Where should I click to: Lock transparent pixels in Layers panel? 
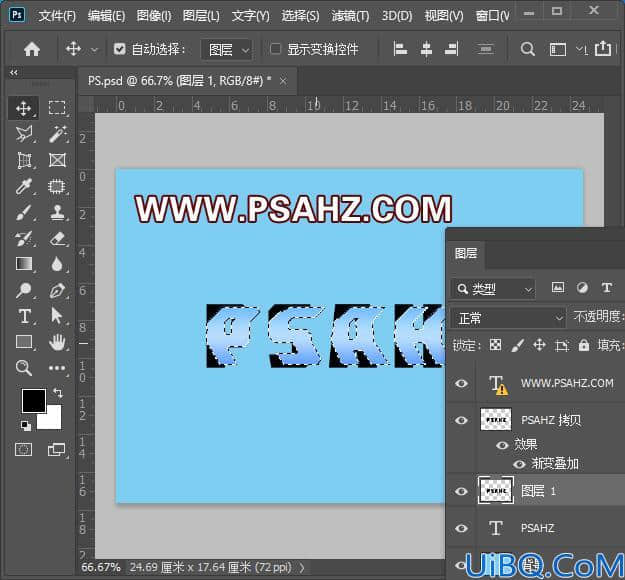(495, 345)
